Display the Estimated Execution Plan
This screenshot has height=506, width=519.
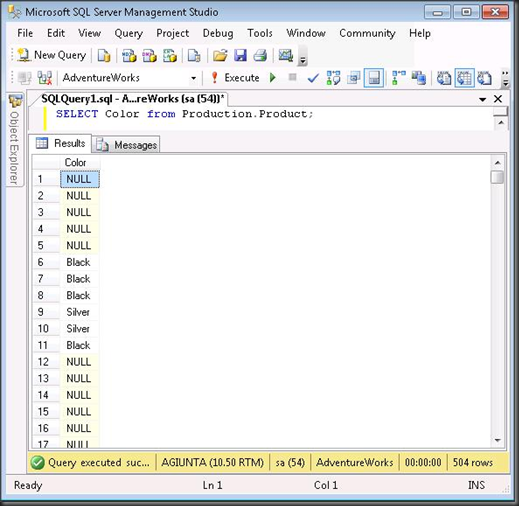(333, 78)
